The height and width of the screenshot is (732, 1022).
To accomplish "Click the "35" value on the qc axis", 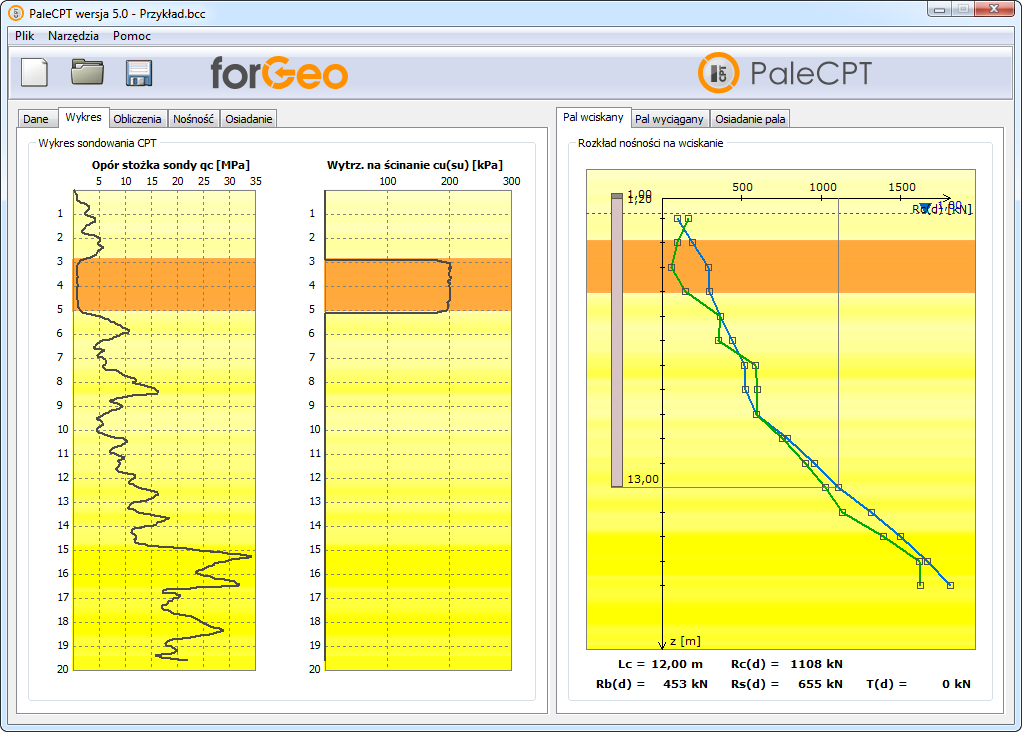I will click(x=256, y=181).
